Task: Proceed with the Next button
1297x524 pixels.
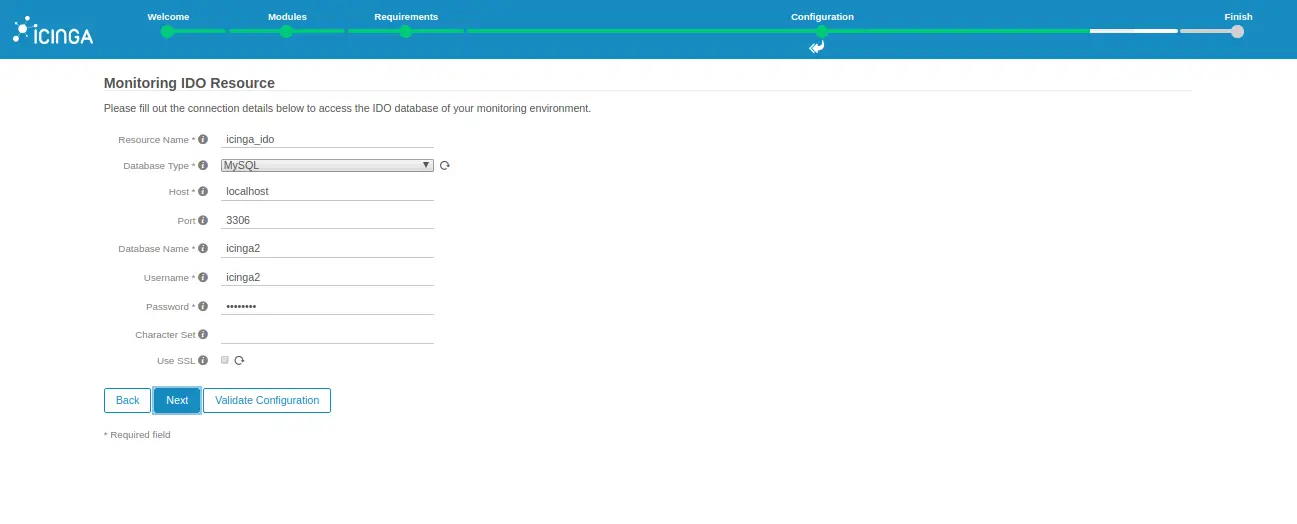Action: (177, 400)
